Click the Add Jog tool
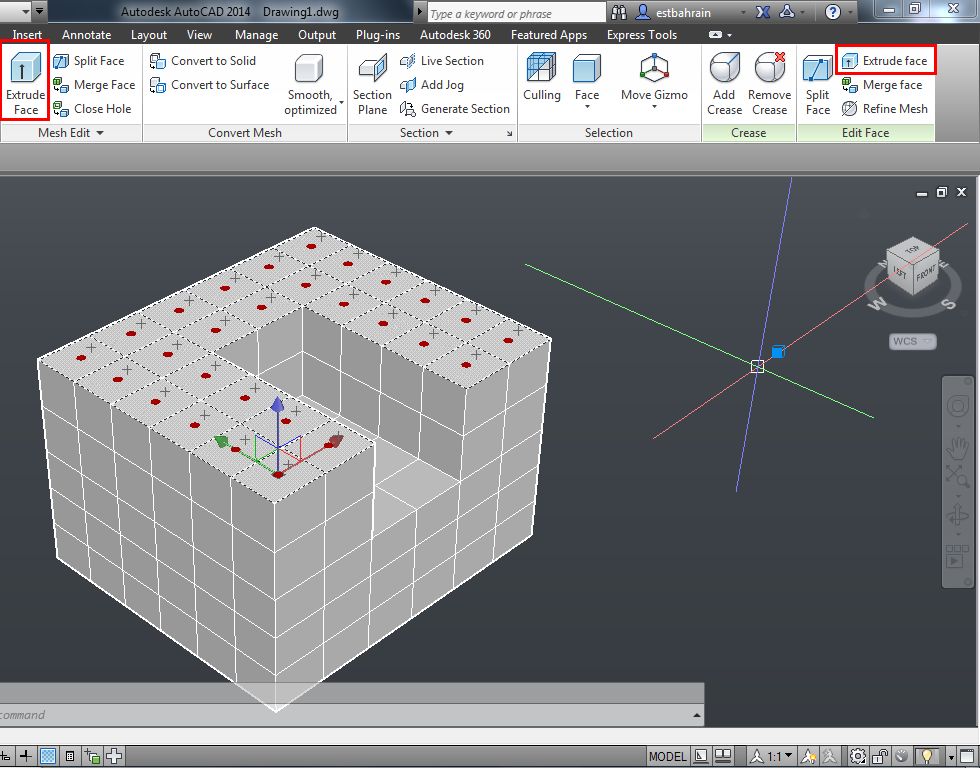The image size is (980, 768). [x=432, y=84]
